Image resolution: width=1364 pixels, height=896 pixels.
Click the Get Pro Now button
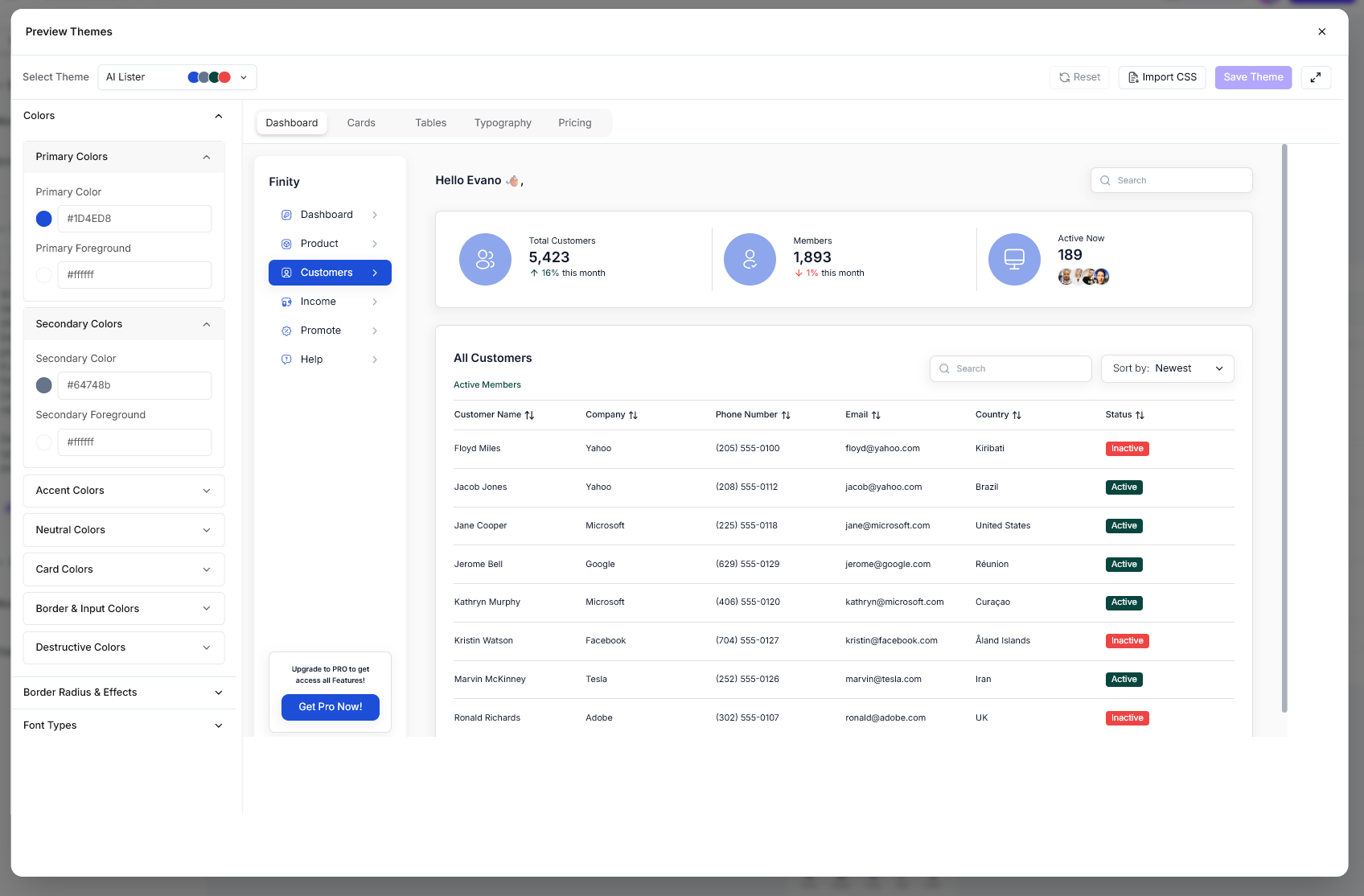(330, 707)
